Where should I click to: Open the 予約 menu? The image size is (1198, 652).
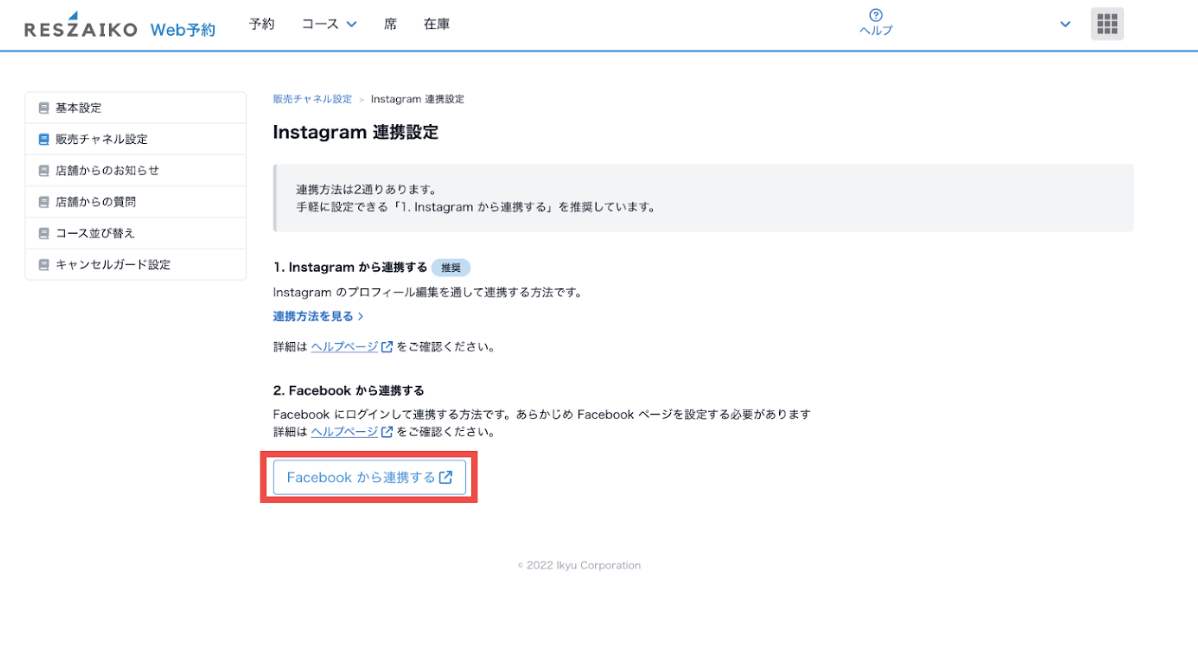click(261, 24)
